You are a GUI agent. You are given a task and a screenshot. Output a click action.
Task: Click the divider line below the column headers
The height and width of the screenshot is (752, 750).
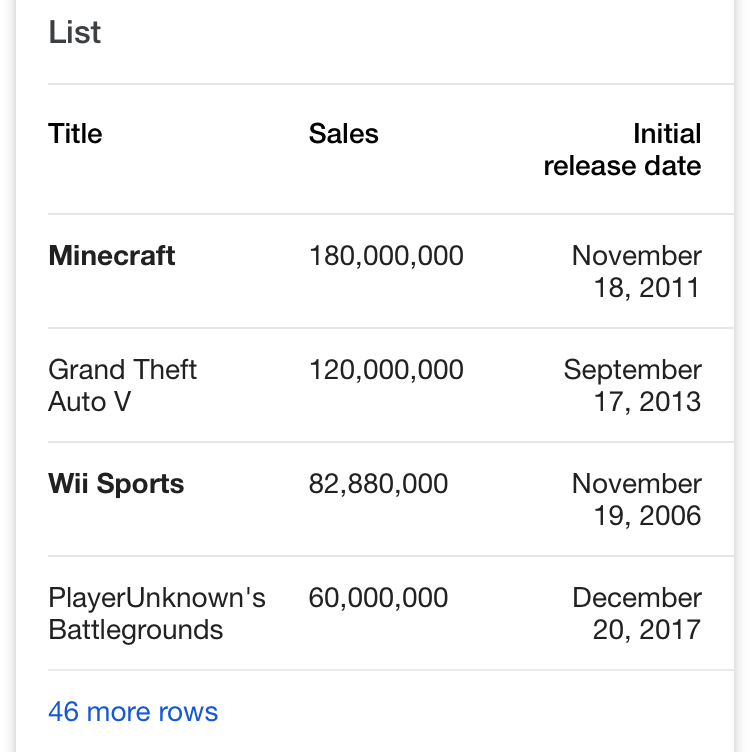[x=390, y=214]
